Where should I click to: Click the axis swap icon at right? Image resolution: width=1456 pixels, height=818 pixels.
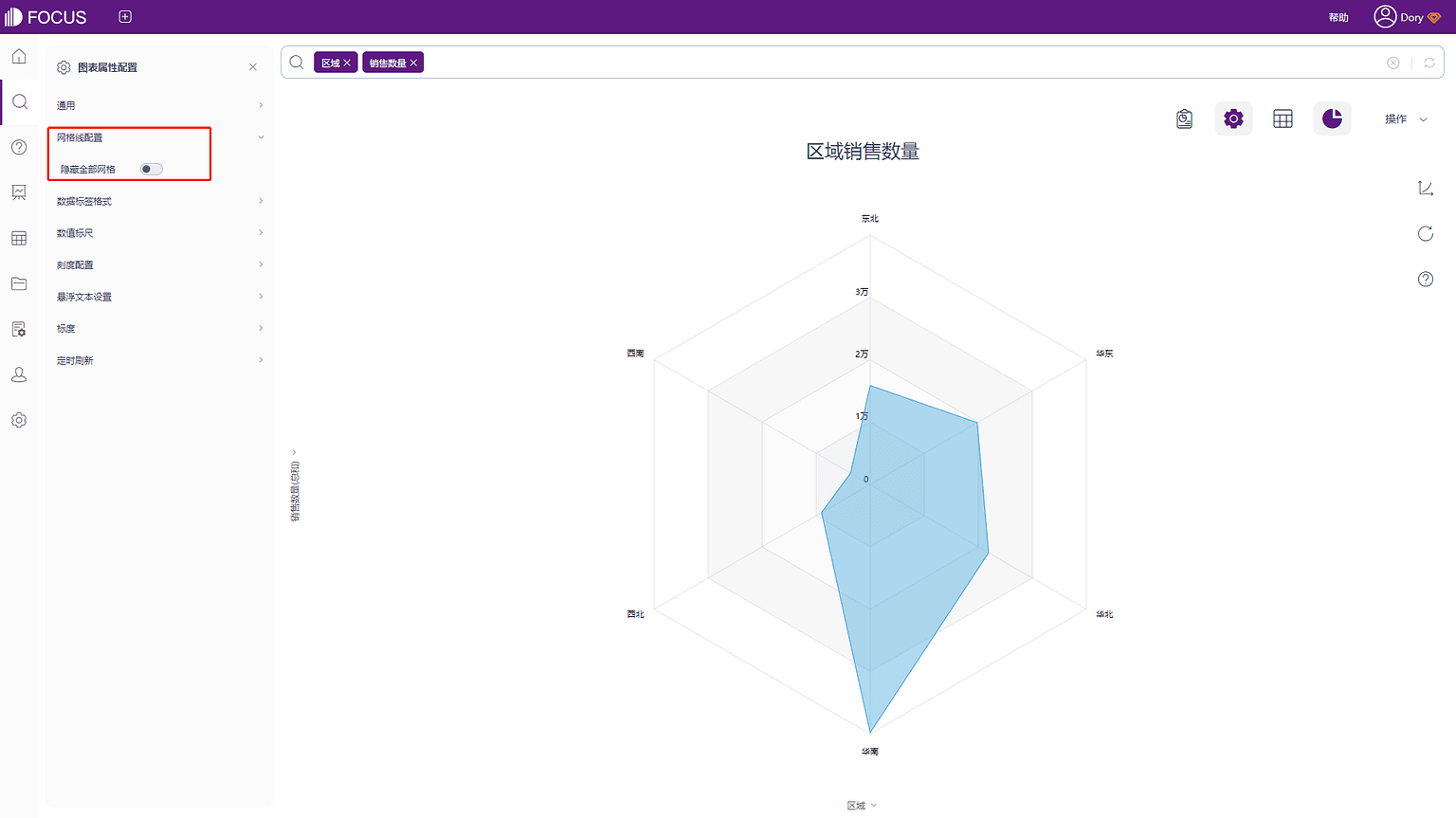click(1425, 188)
